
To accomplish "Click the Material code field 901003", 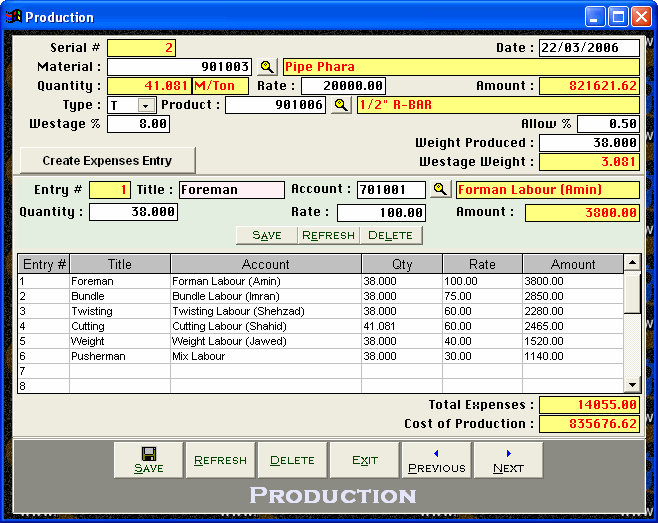I will pos(180,67).
